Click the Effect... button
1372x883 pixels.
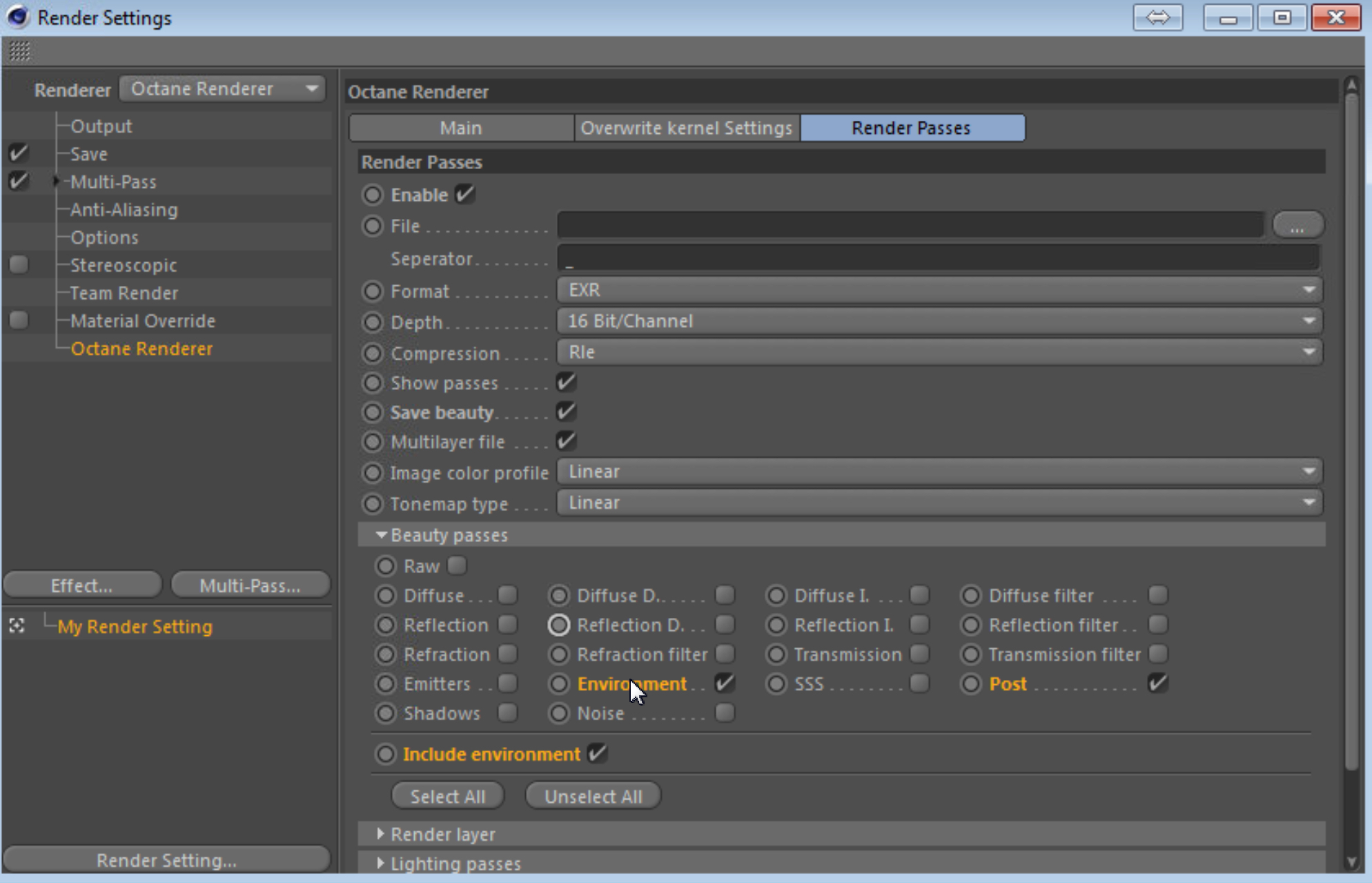click(x=81, y=585)
